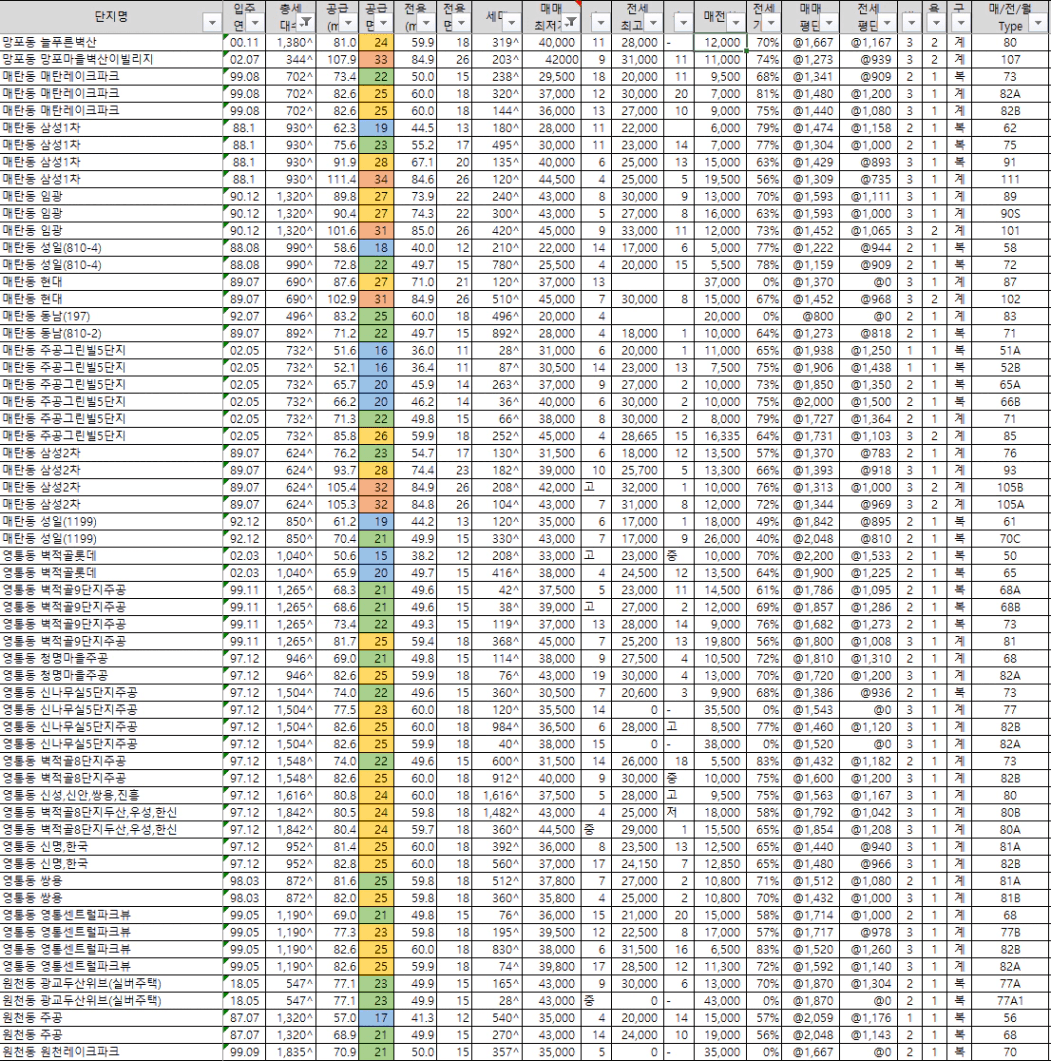1051x1061 pixels.
Task: Open the 전세가율 column filter dropdown
Action: (772, 23)
